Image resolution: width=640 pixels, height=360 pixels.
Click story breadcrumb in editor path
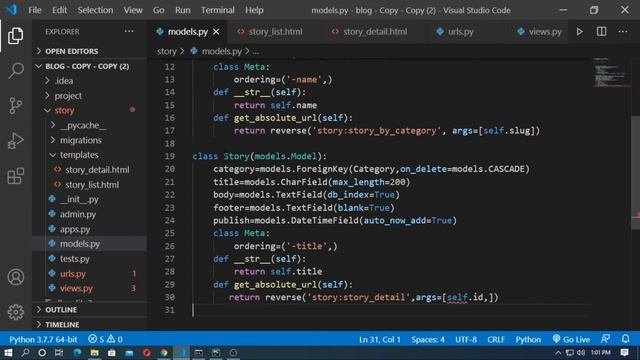pyautogui.click(x=167, y=51)
